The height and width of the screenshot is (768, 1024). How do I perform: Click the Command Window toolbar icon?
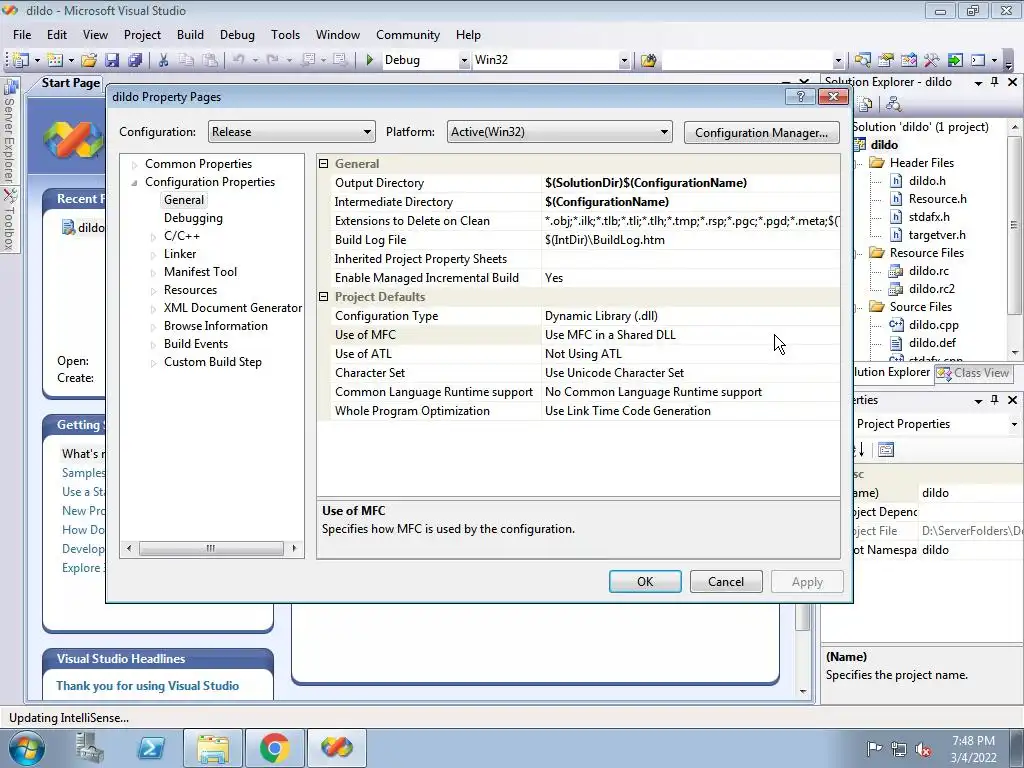[x=978, y=60]
